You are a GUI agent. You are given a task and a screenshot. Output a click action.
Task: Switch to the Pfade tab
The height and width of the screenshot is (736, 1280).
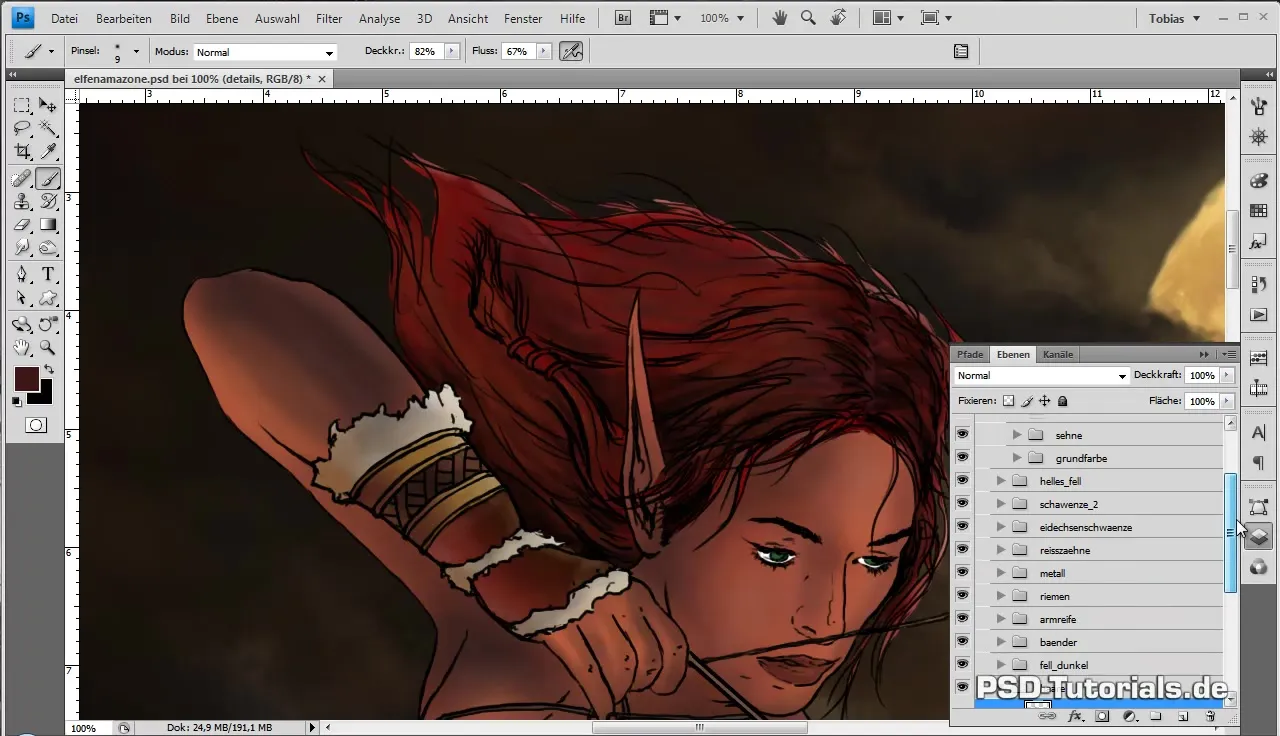click(x=970, y=354)
